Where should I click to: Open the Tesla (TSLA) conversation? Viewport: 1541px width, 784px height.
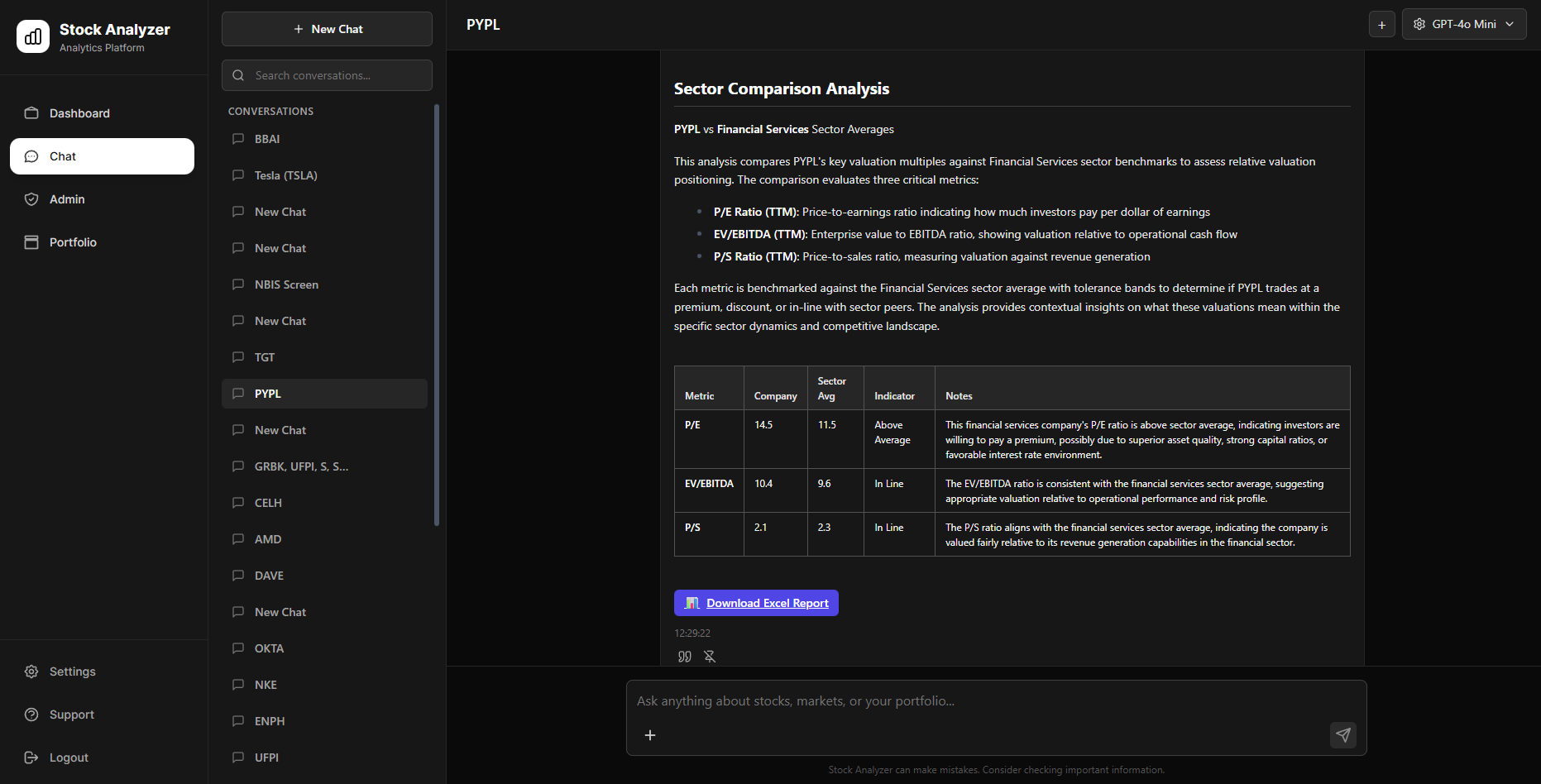point(285,174)
